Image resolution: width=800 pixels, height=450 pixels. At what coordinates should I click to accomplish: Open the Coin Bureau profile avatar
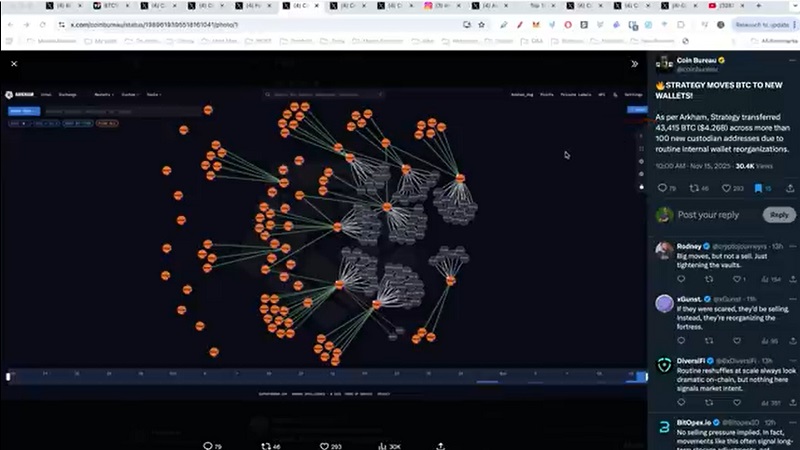[x=664, y=64]
